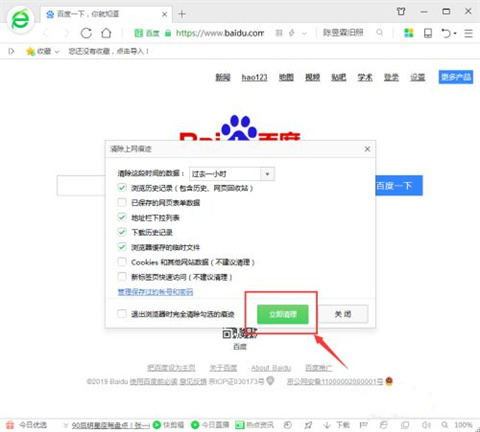Open the time range 过去一小时 dropdown
The image size is (480, 432).
pos(232,174)
